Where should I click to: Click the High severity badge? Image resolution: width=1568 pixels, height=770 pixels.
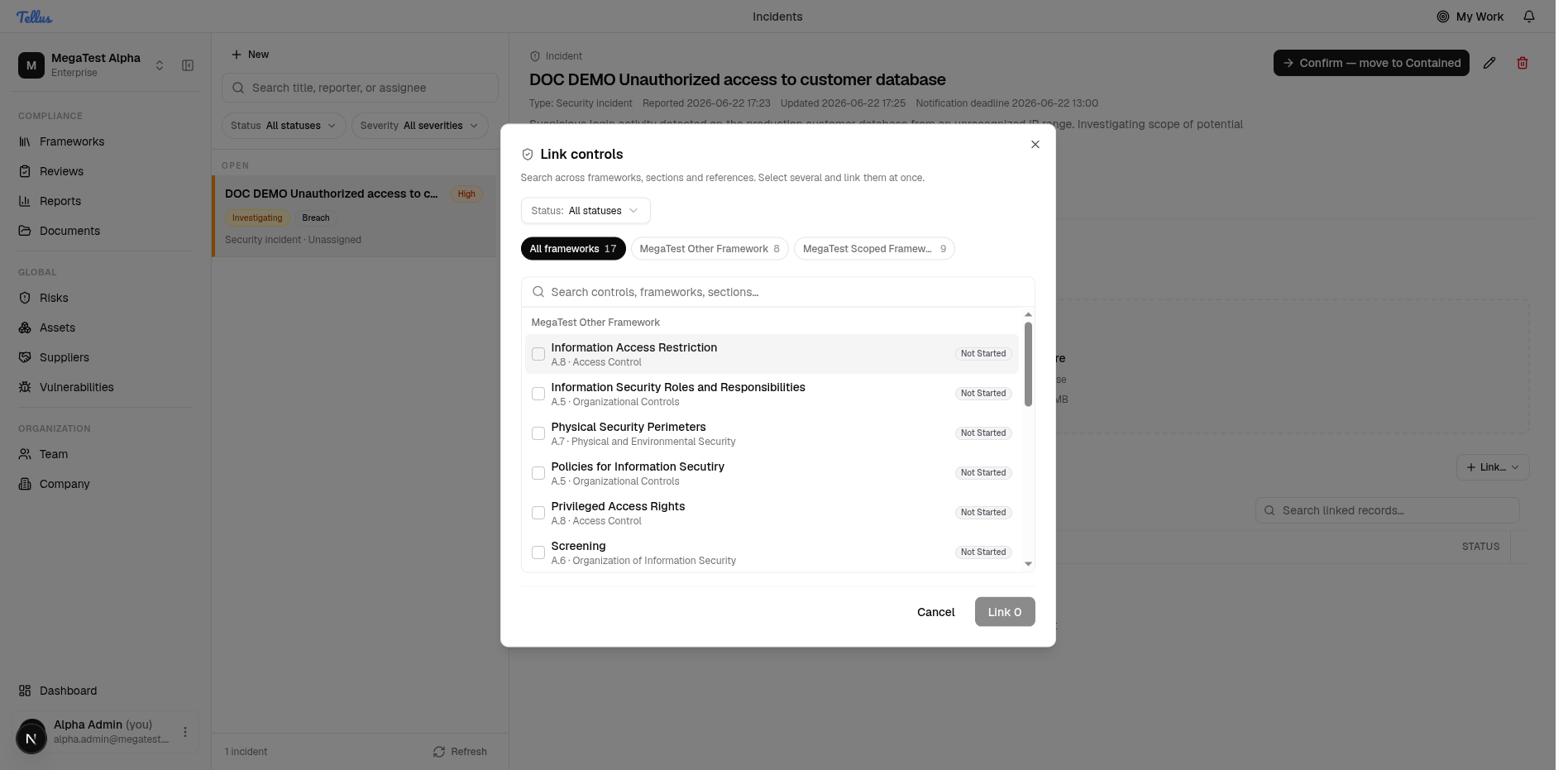pos(466,194)
